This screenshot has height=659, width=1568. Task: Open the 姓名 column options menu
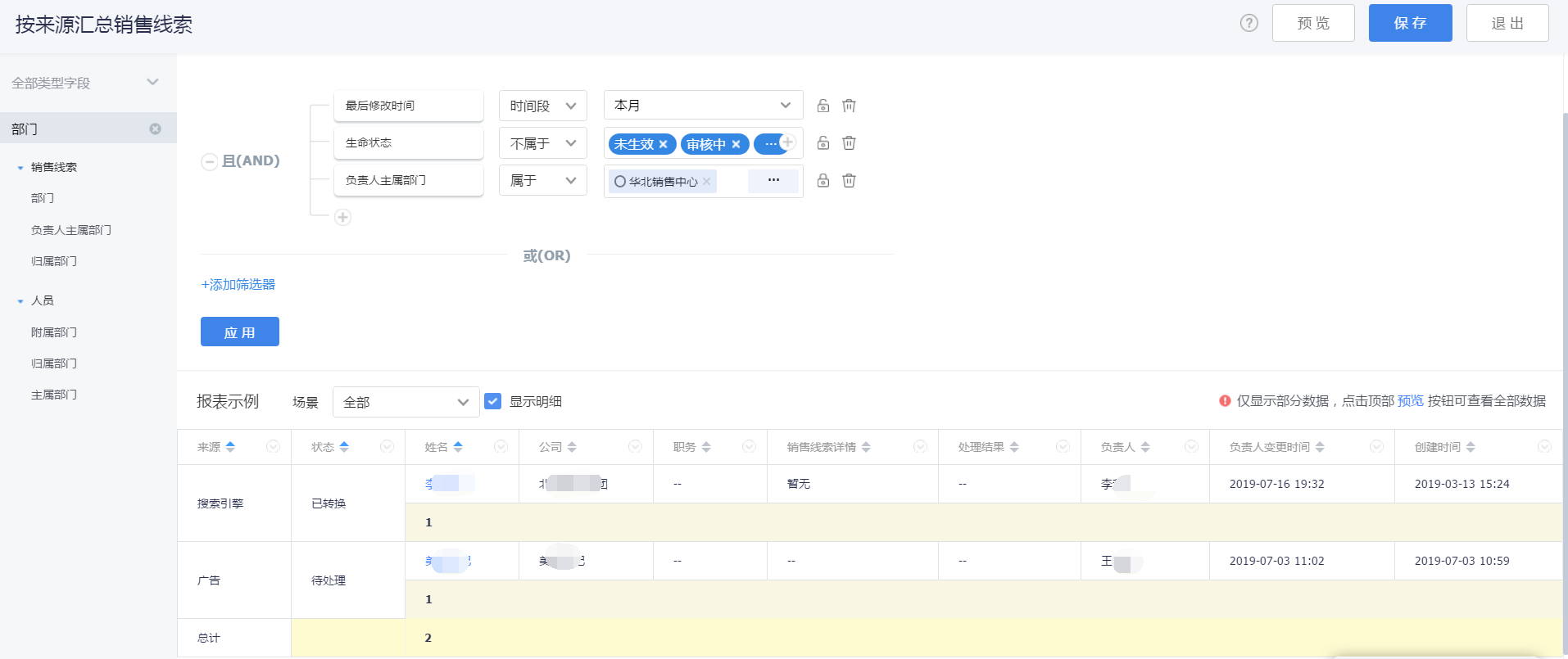point(501,446)
